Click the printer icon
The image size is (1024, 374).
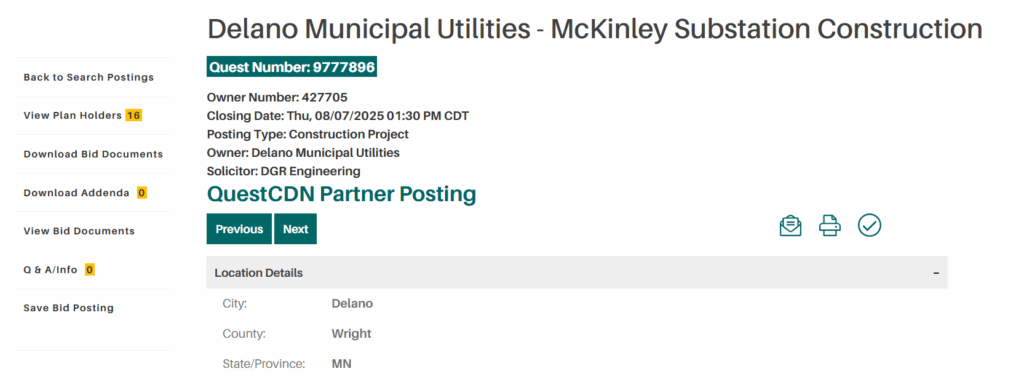click(829, 225)
